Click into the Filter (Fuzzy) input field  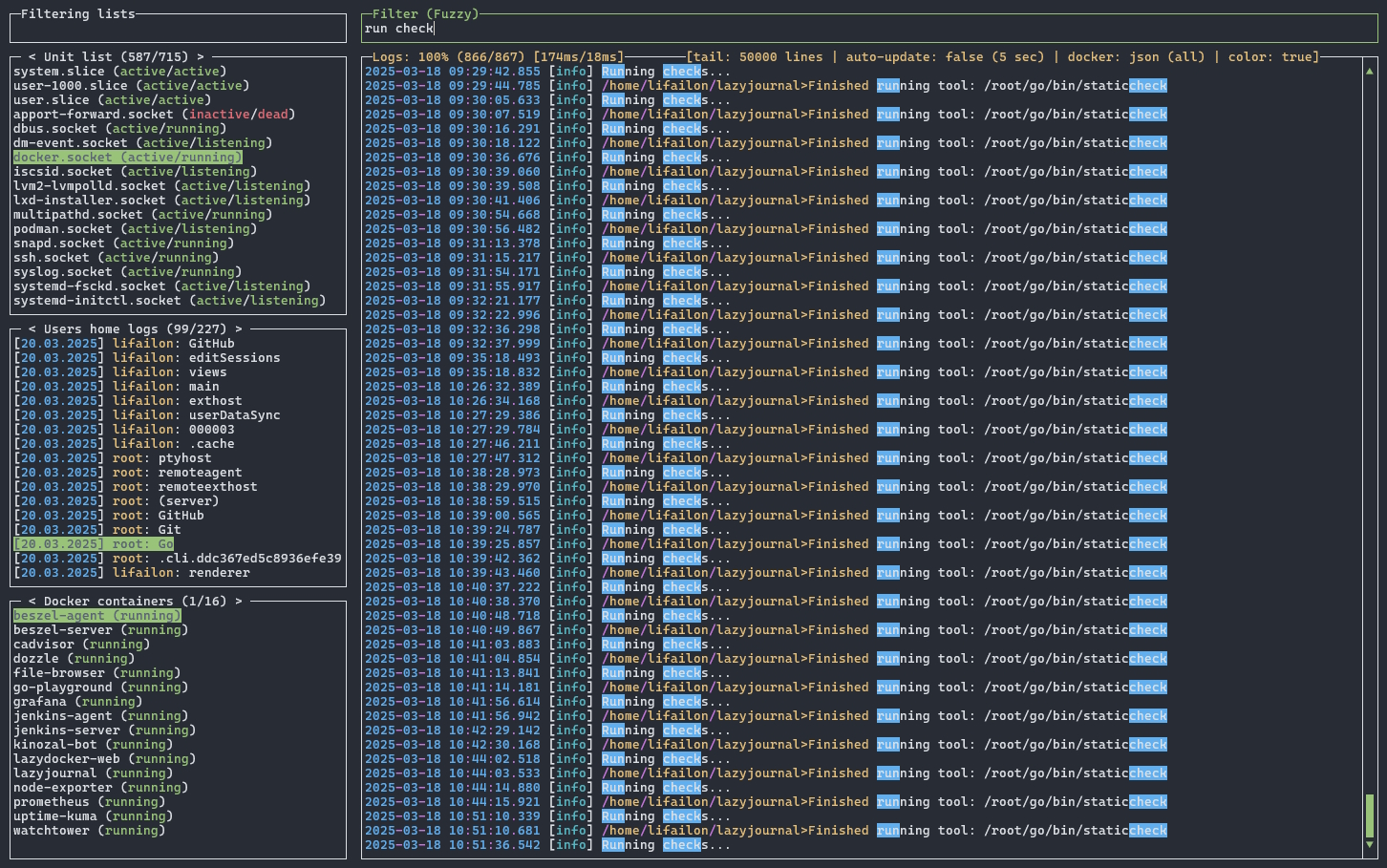tap(869, 29)
